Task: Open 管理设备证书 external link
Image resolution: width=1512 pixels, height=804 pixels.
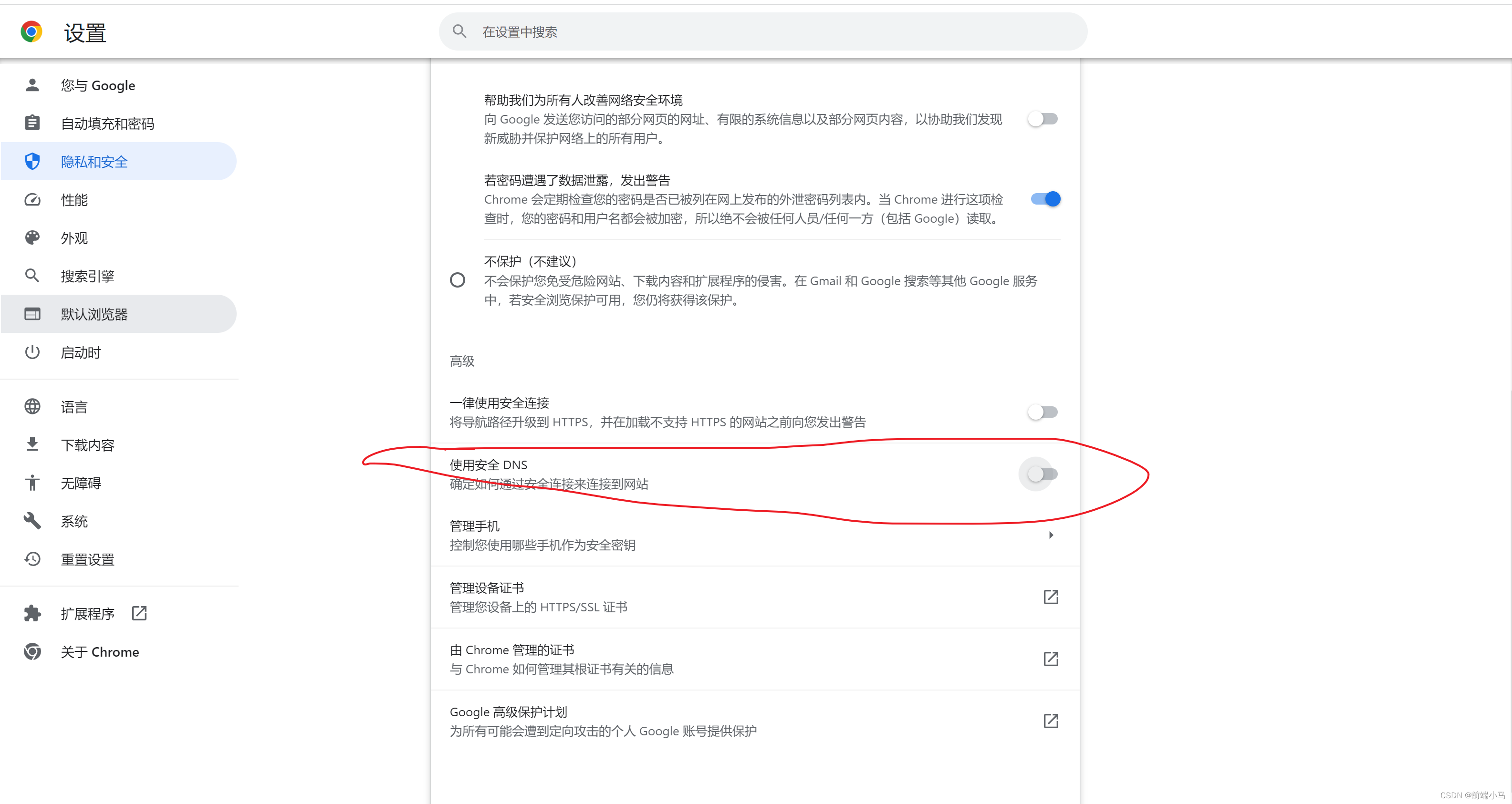Action: 1050,597
